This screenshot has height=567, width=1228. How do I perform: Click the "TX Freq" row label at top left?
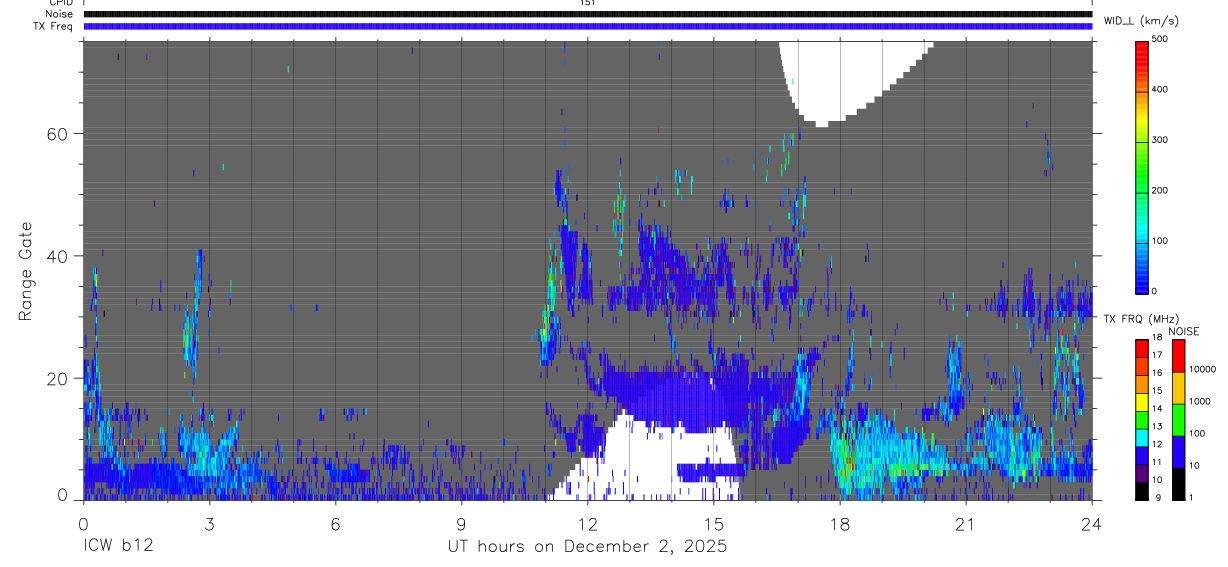point(53,26)
